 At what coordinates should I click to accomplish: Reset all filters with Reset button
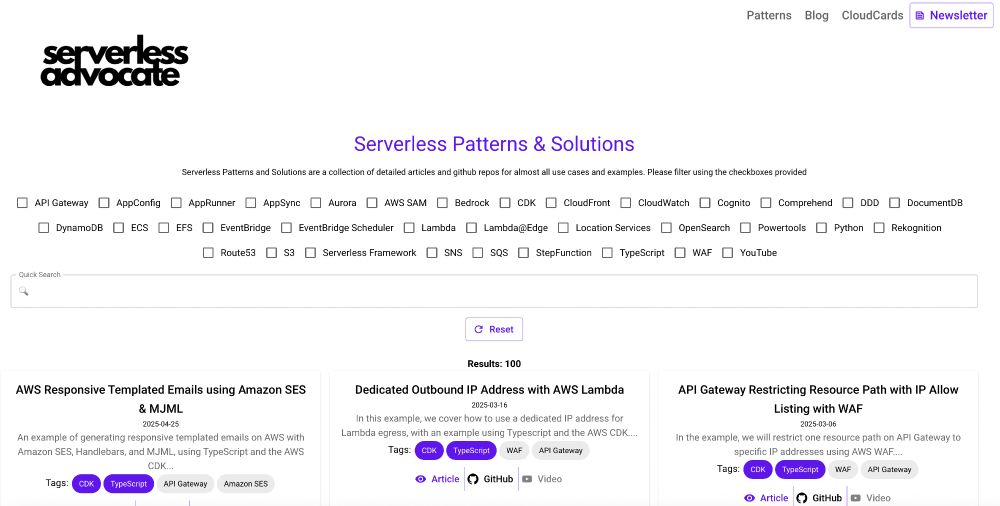coord(494,329)
